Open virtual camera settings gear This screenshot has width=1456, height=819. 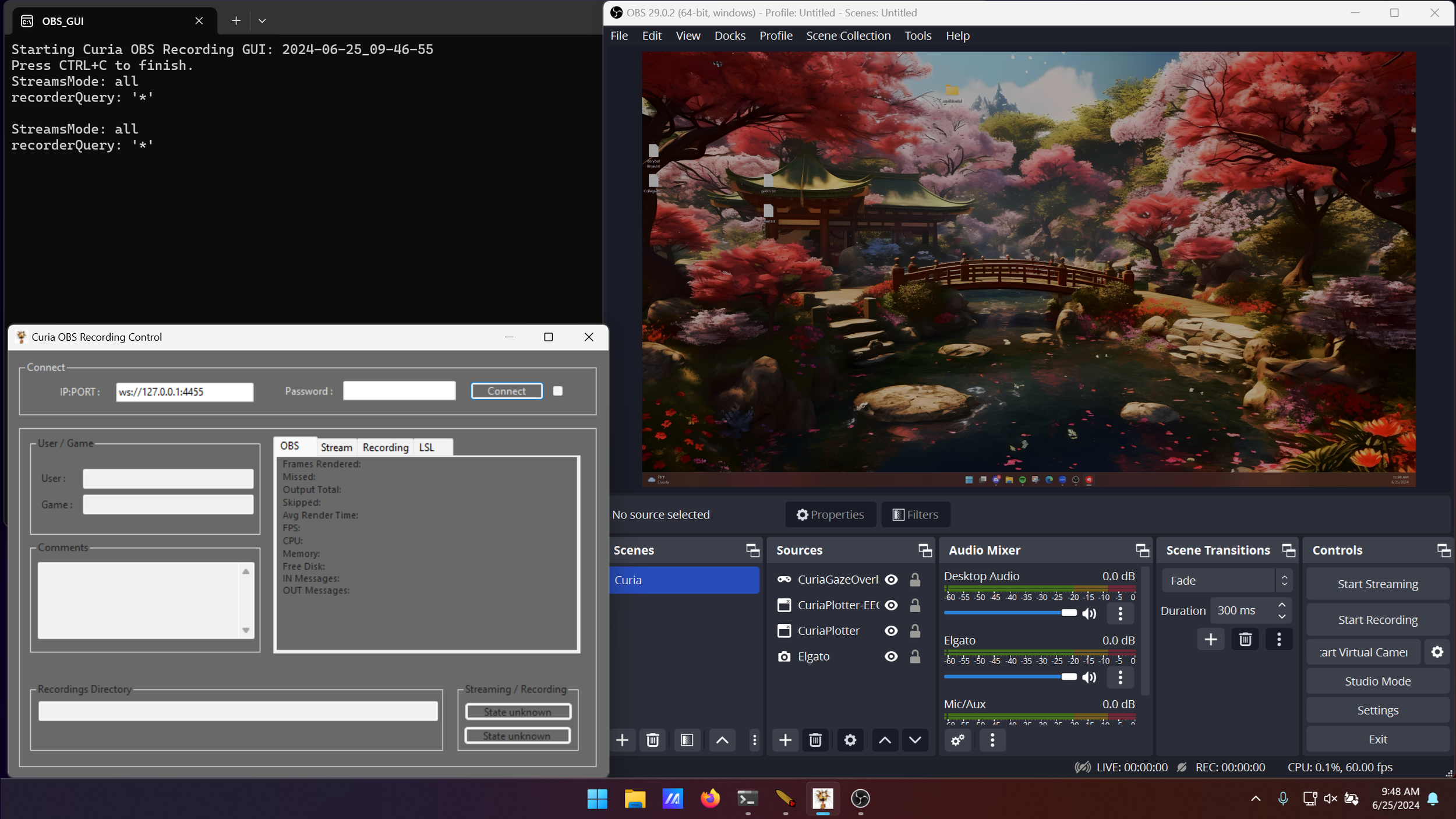point(1437,652)
